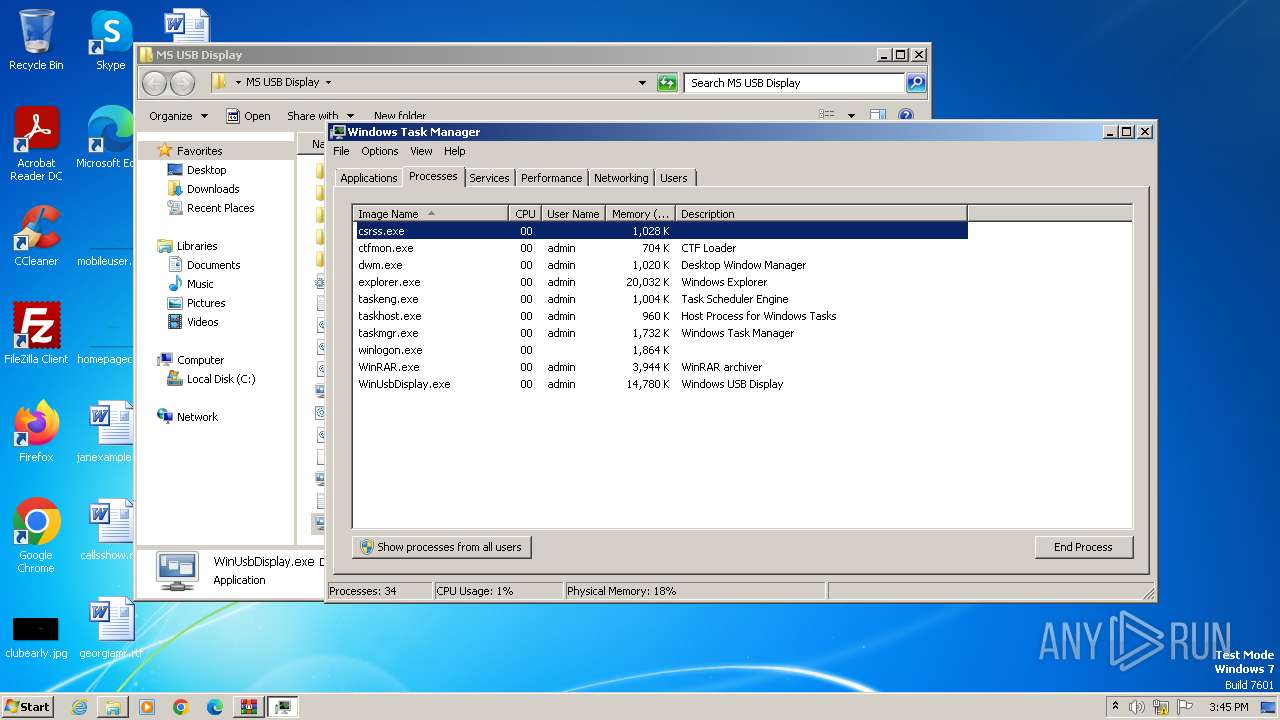The image size is (1280, 720).
Task: Click the Explorer search magnifier icon
Action: (915, 83)
